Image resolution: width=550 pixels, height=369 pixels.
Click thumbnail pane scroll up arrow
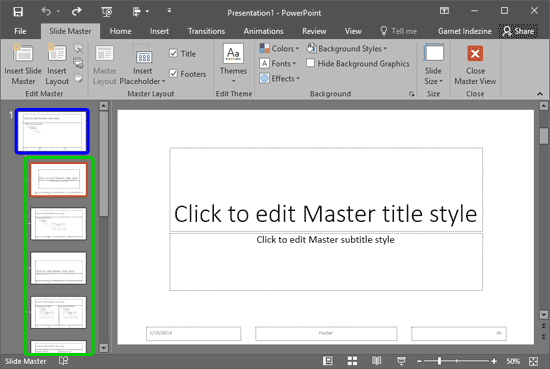[103, 106]
